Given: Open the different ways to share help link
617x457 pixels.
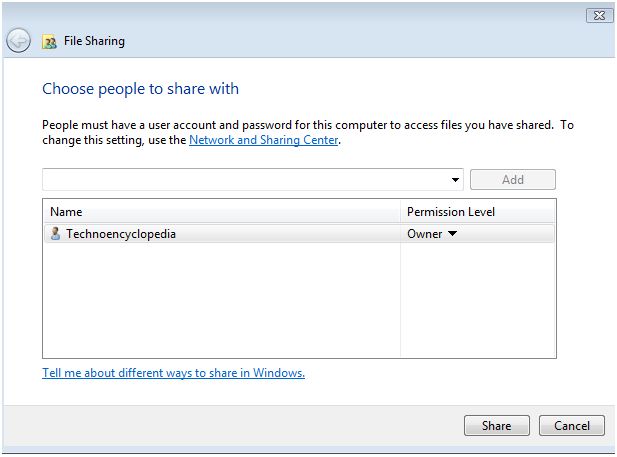Looking at the screenshot, I should pyautogui.click(x=173, y=373).
